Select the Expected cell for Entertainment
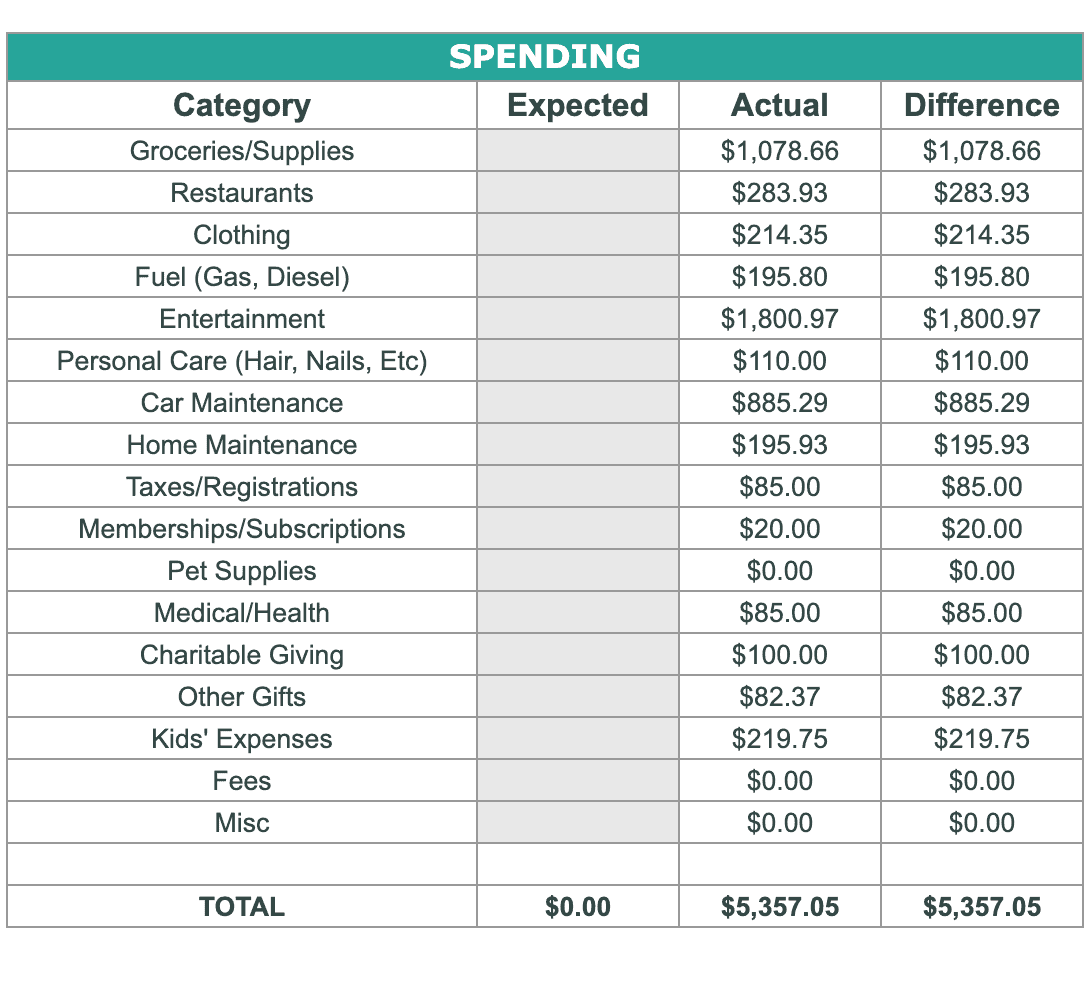 pos(577,318)
